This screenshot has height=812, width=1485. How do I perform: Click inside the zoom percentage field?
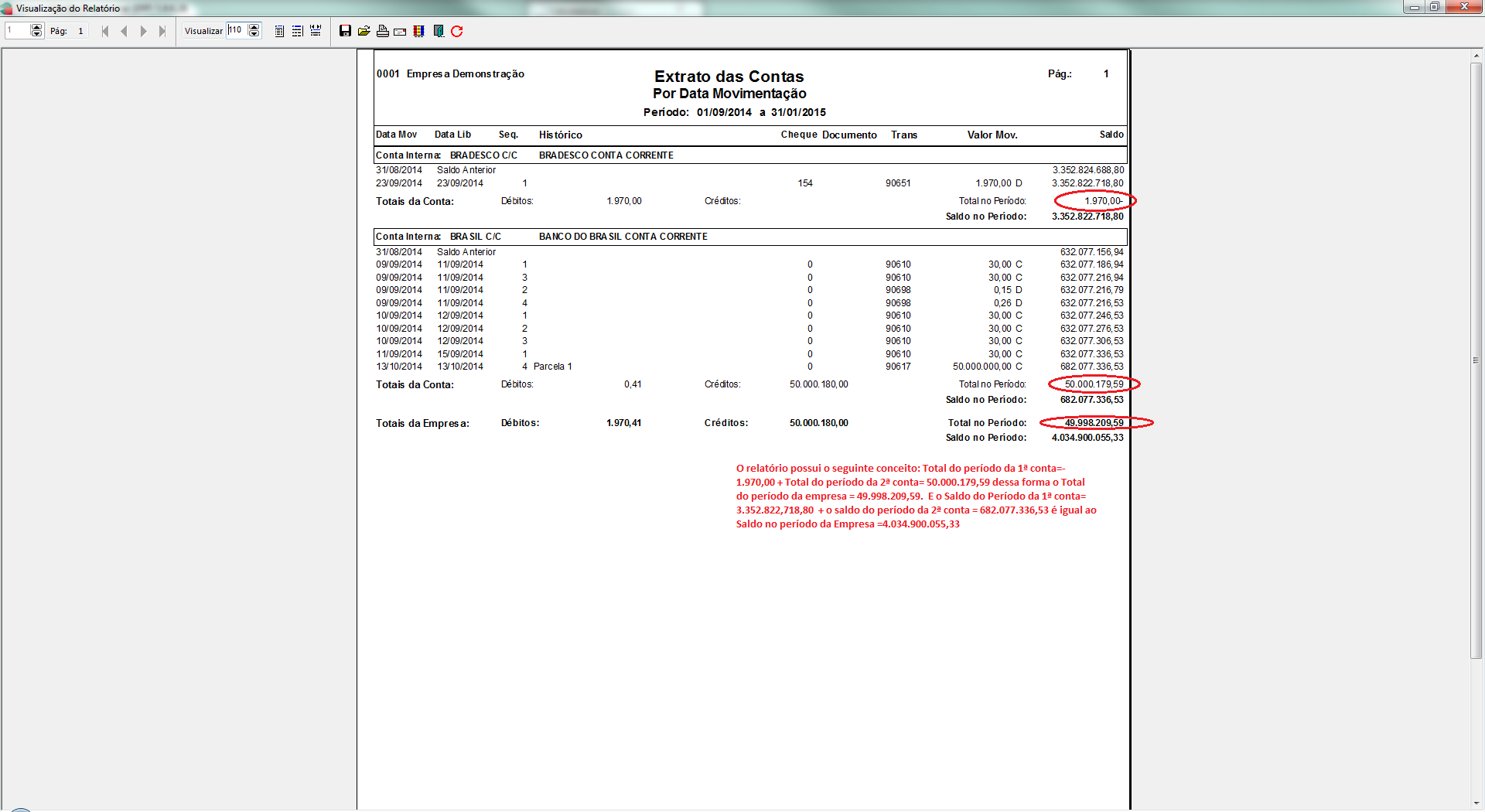pyautogui.click(x=236, y=30)
